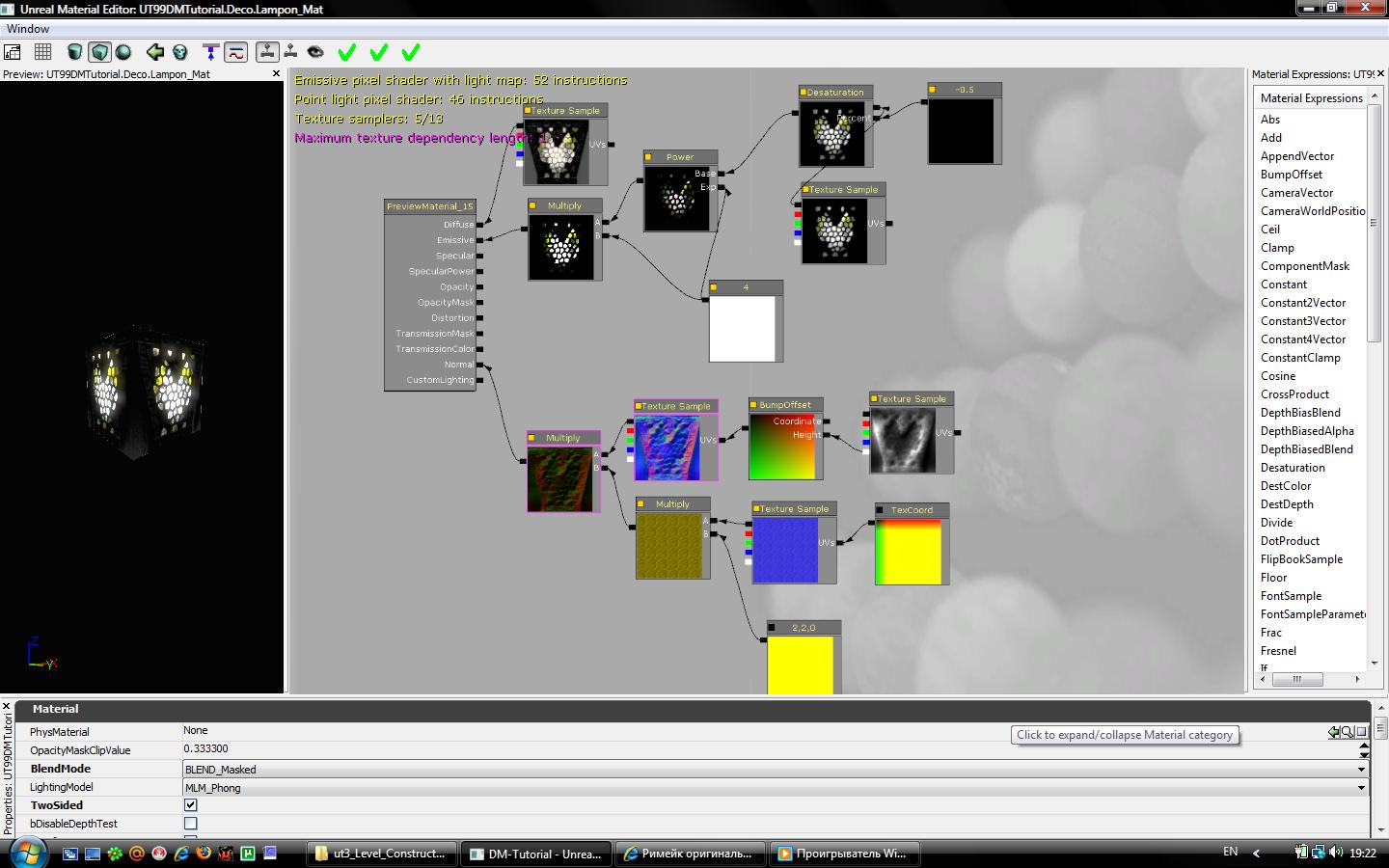This screenshot has width=1389, height=868.
Task: Click the properties panel vertical scrollbar
Action: 1380,772
